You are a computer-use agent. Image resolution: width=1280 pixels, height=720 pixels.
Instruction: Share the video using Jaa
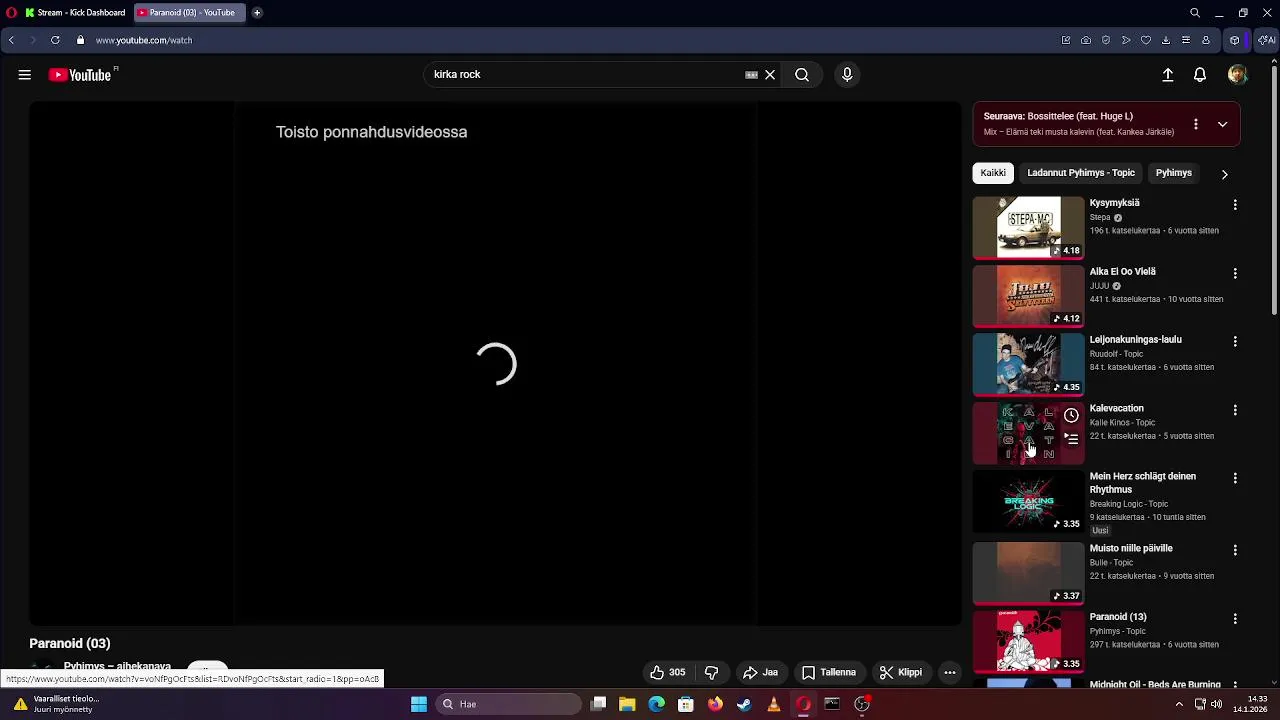760,672
